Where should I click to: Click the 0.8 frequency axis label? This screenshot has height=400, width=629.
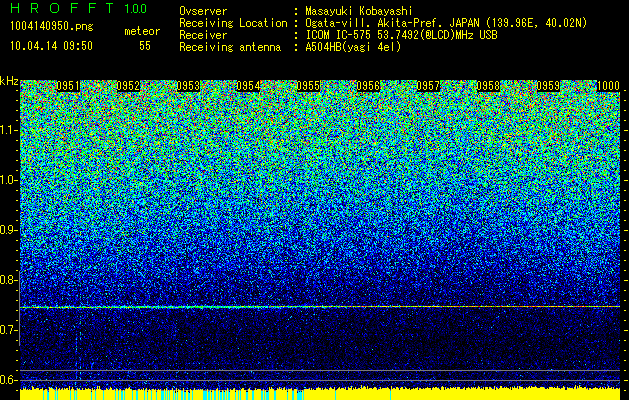[8, 280]
